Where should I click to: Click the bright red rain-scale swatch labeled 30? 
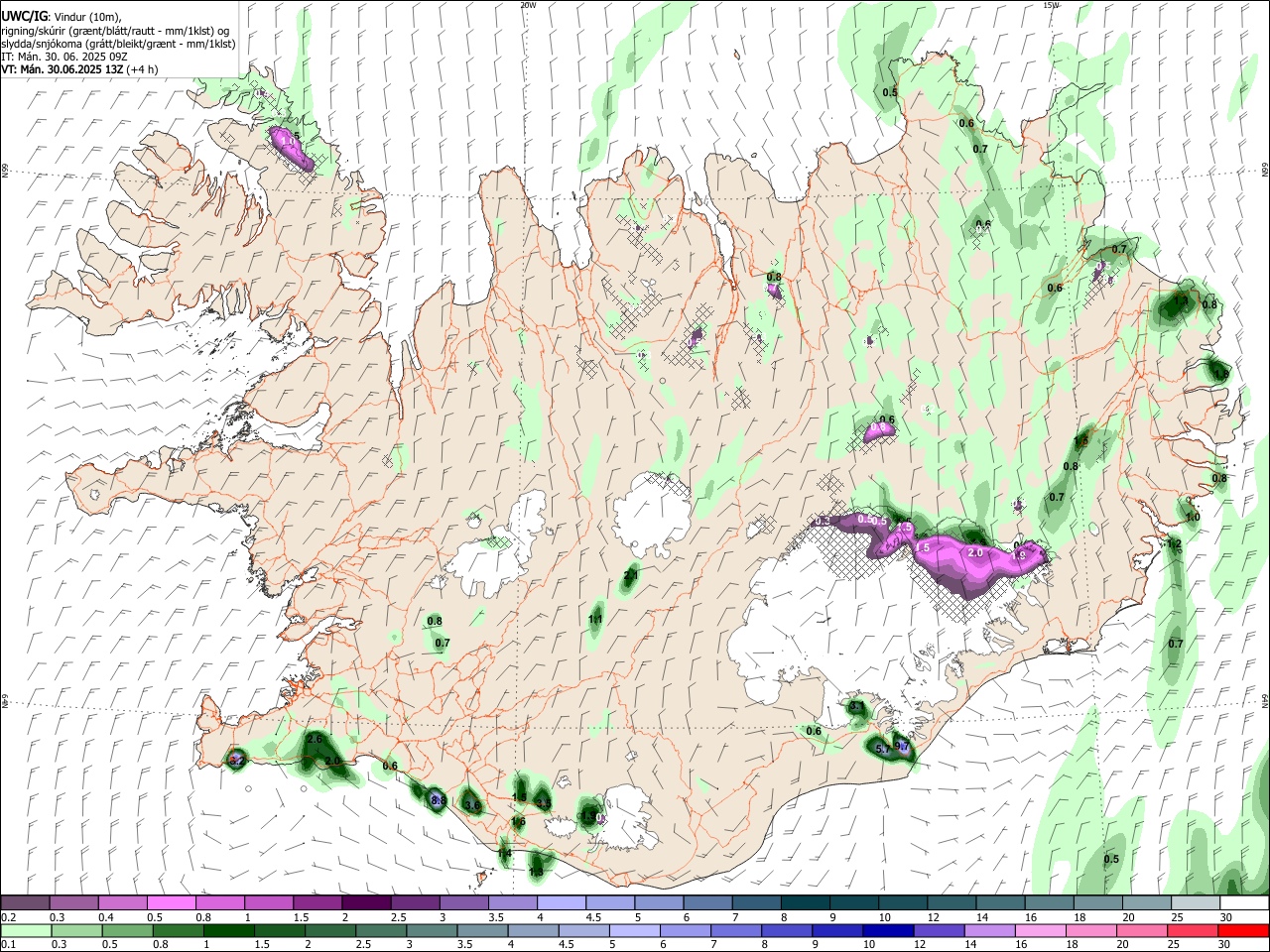pos(1243,930)
